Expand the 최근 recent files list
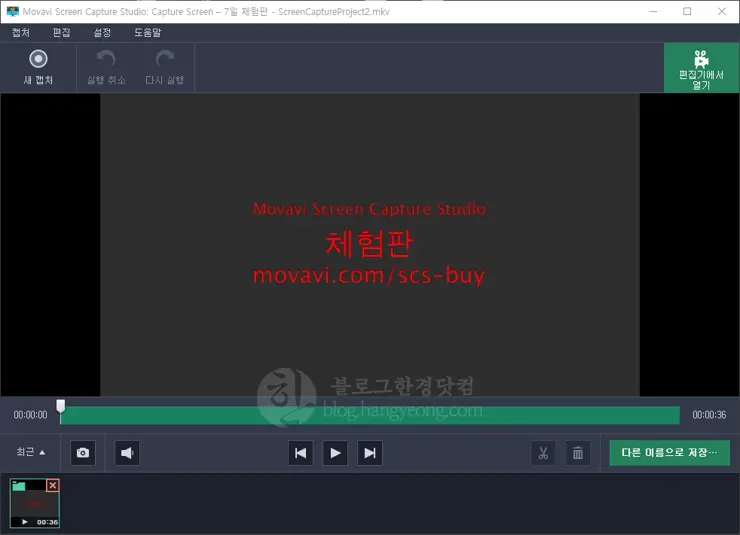Viewport: 740px width, 535px height. [31, 452]
